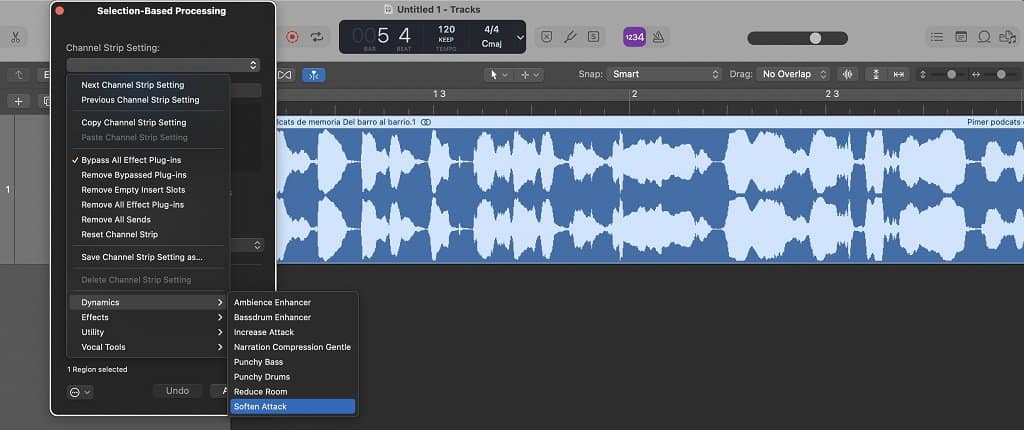This screenshot has height=430, width=1024.
Task: Open the Drag No Overlap dropdown
Action: pyautogui.click(x=795, y=74)
